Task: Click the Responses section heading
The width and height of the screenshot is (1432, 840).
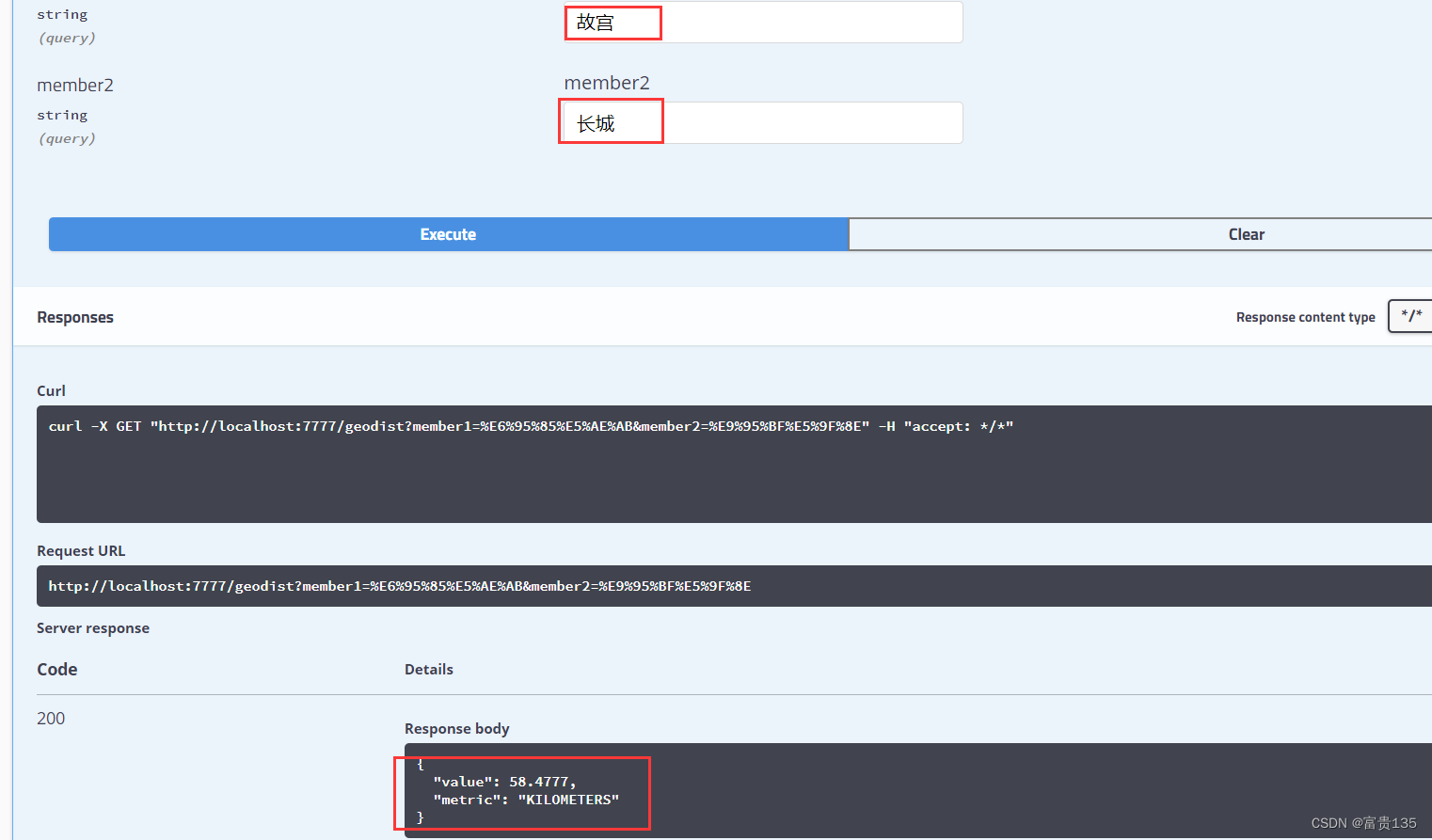Action: [x=75, y=318]
